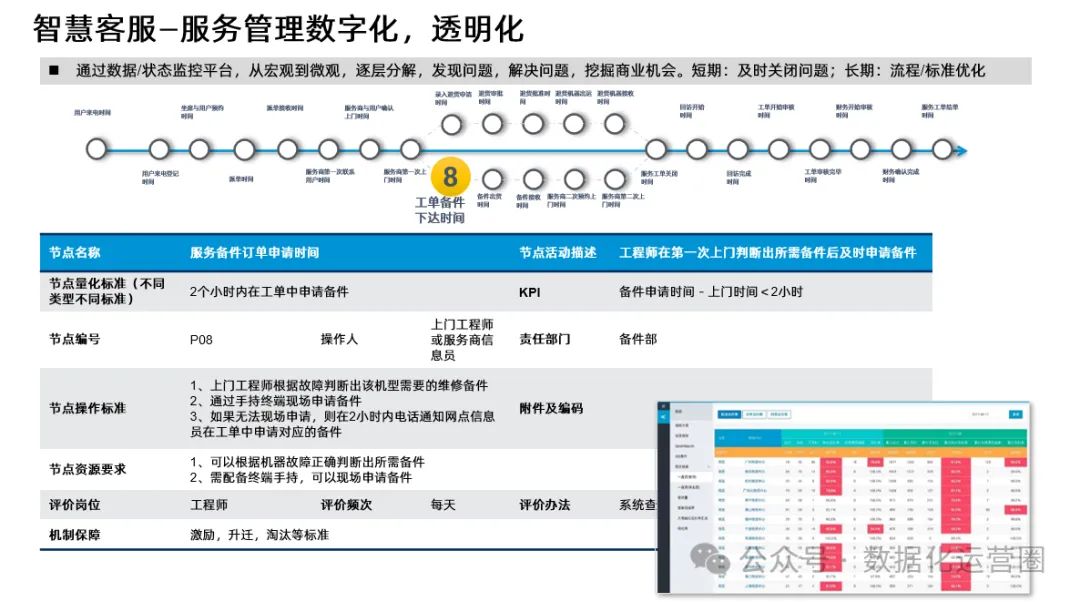1080x602 pixels.
Task: Click the 操作人 label
Action: 340,339
